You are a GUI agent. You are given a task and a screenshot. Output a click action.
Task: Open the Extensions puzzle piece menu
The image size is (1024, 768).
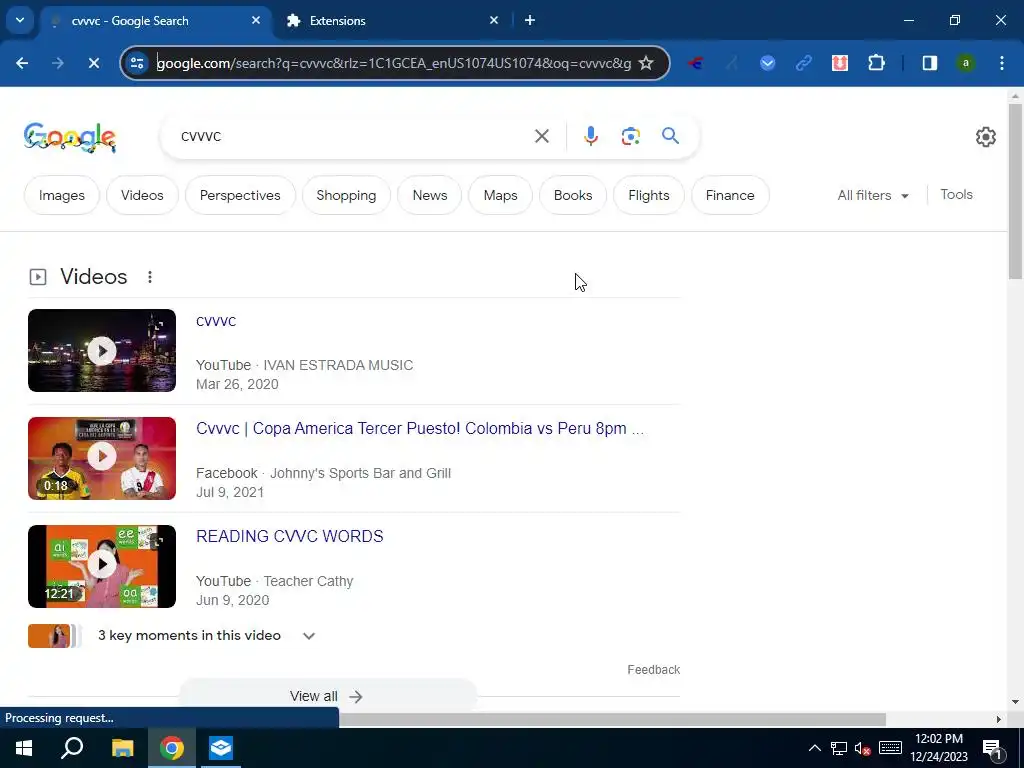click(x=876, y=63)
